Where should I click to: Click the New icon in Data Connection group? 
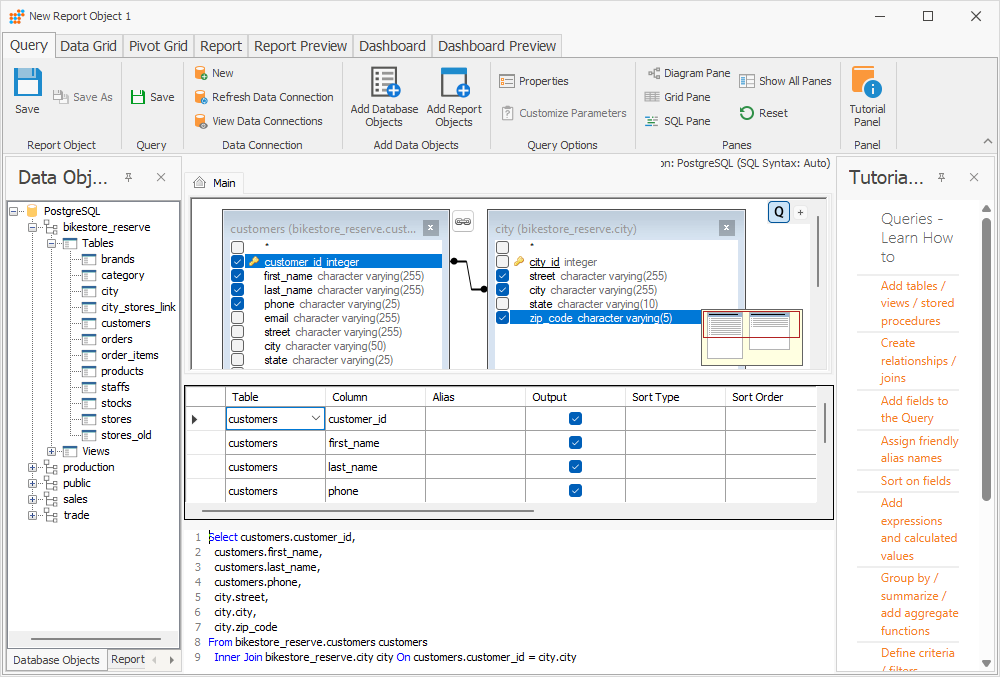(x=199, y=72)
